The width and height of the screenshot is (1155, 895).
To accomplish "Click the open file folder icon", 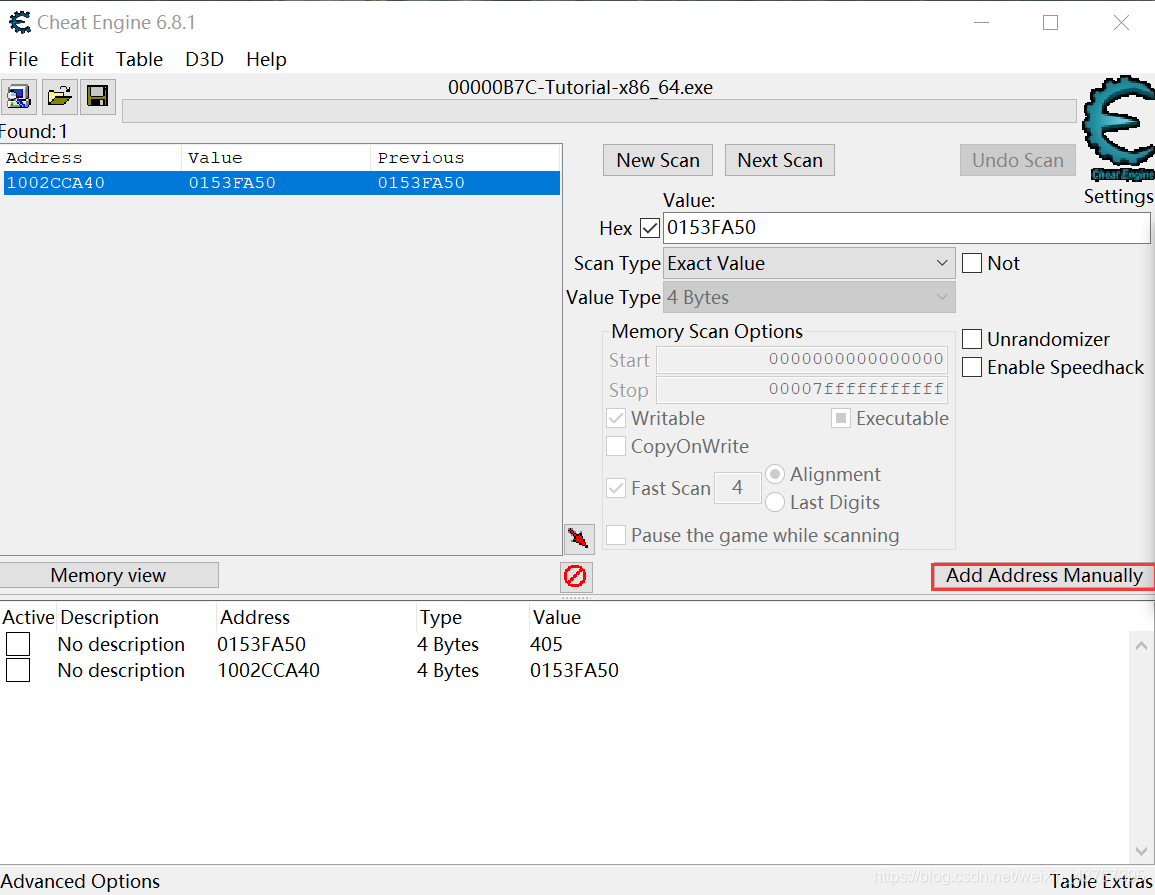I will click(60, 96).
